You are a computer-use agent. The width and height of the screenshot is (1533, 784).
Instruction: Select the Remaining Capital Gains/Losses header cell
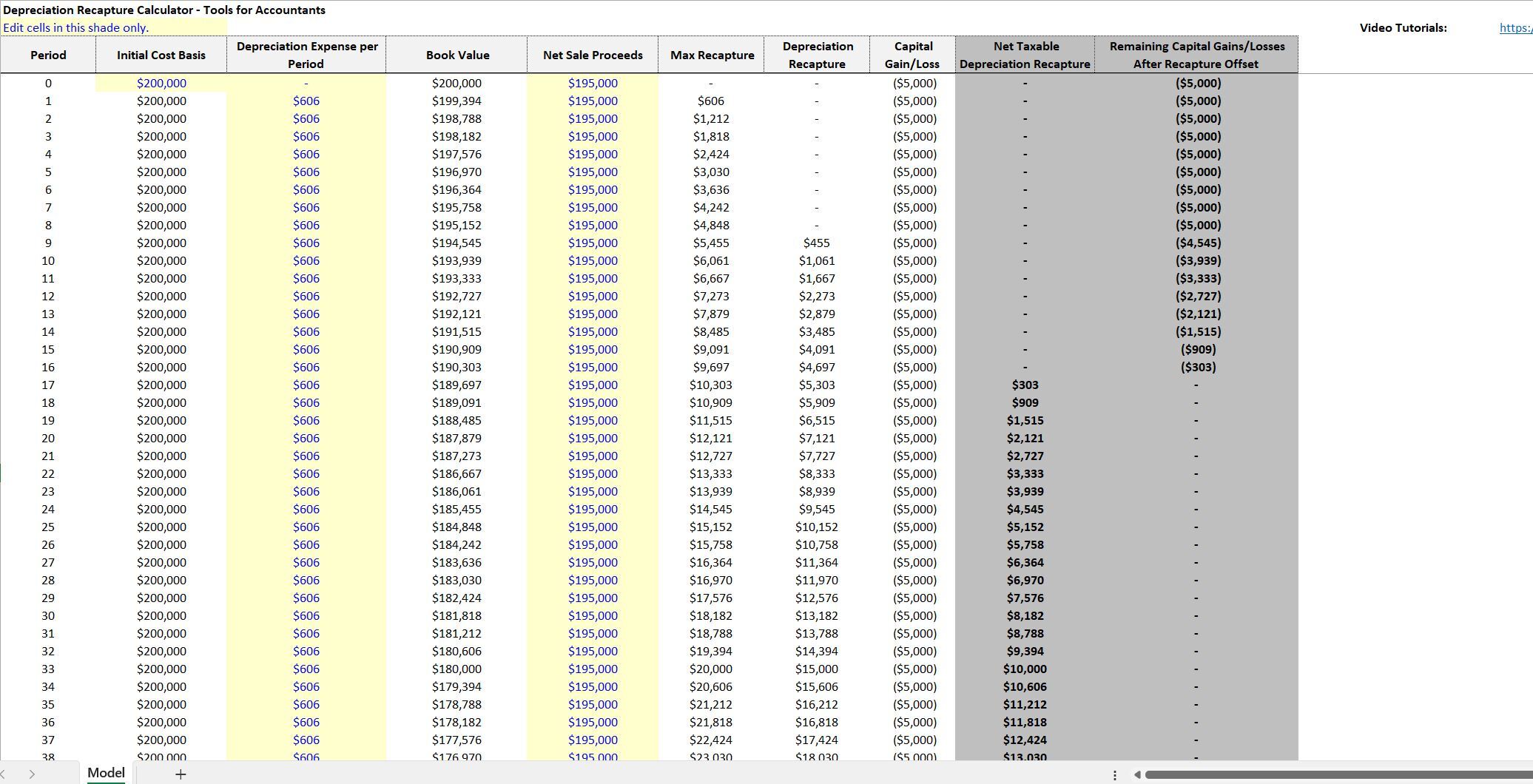click(1196, 55)
